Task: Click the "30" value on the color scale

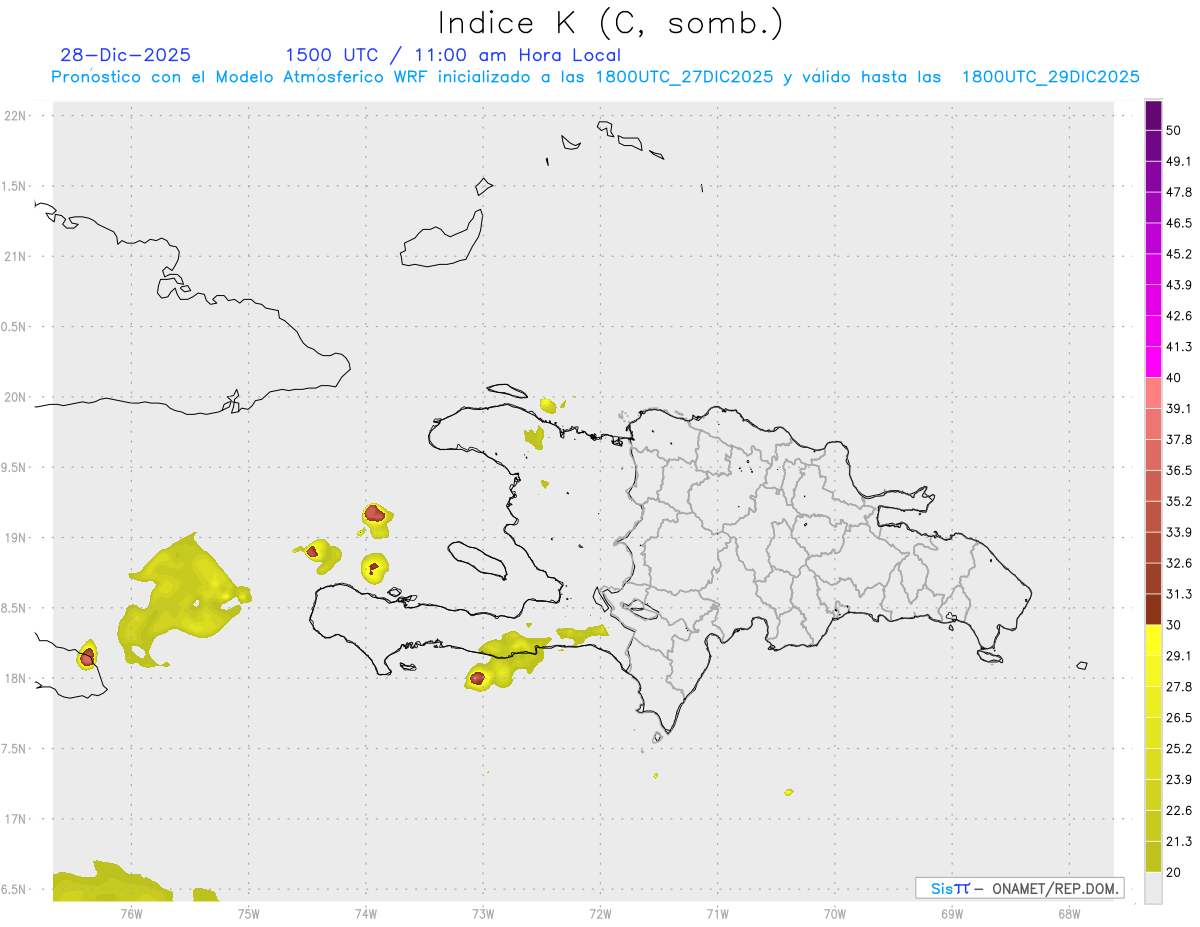Action: [1175, 625]
